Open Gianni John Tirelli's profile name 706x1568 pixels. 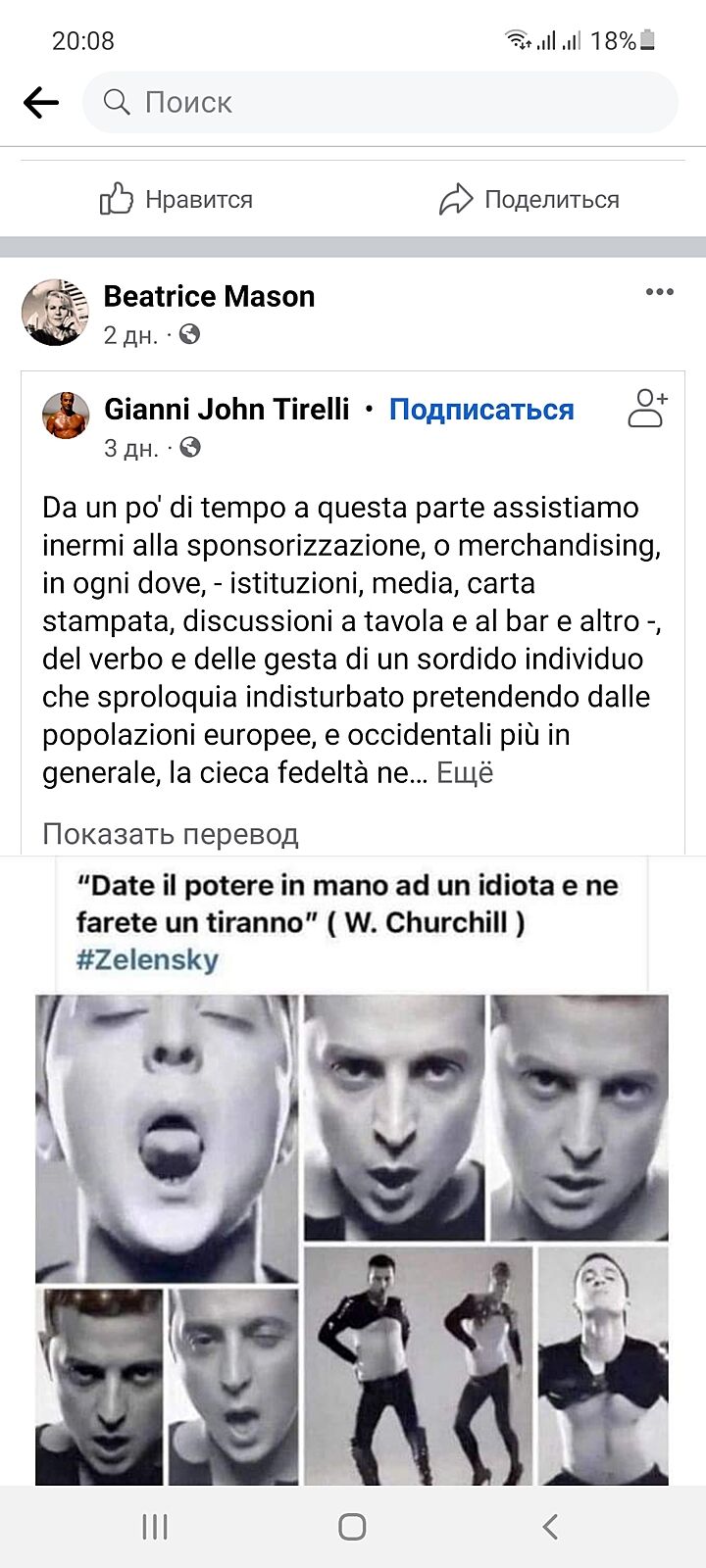point(227,409)
